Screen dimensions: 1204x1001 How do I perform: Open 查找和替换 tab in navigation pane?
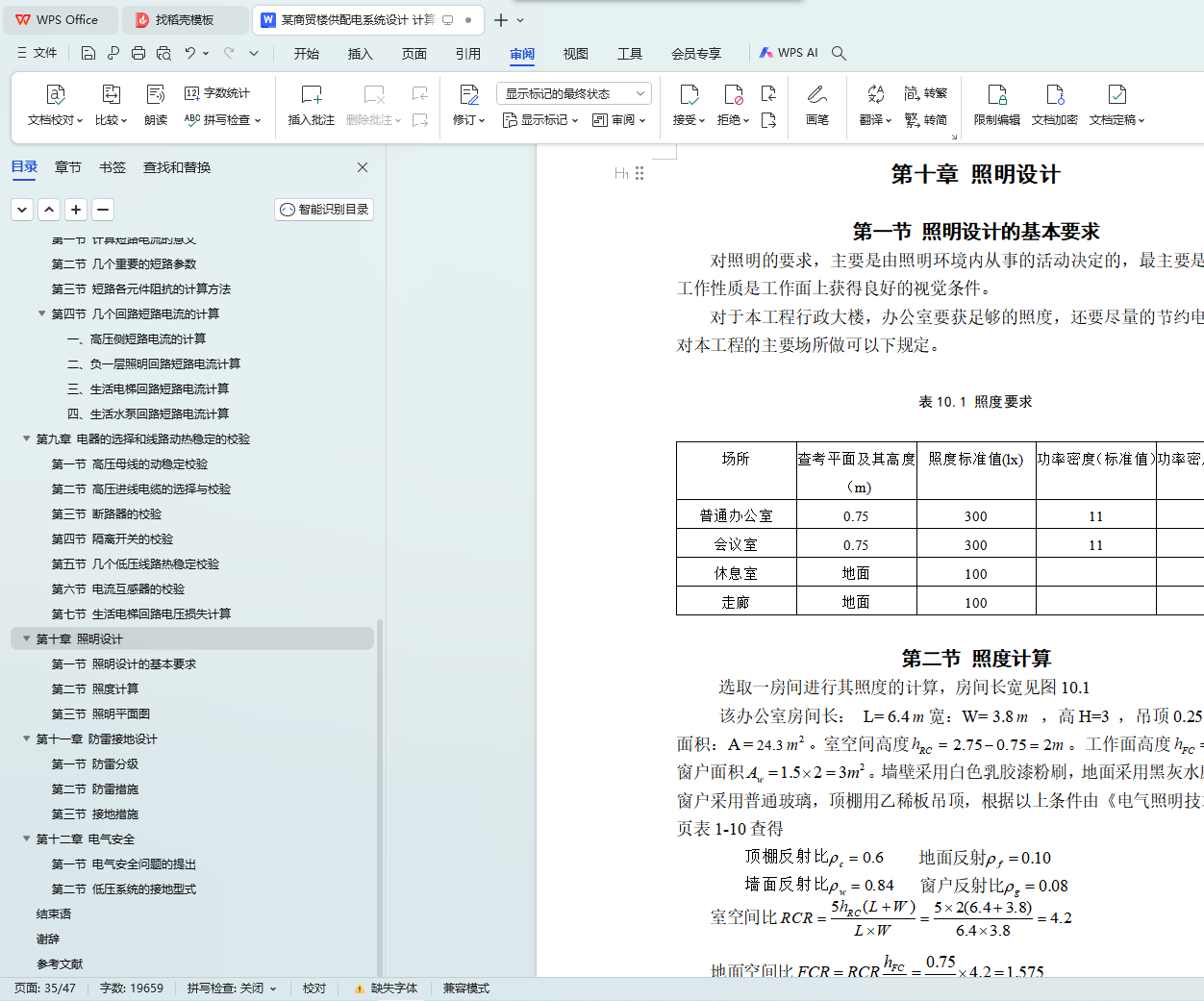[x=177, y=167]
